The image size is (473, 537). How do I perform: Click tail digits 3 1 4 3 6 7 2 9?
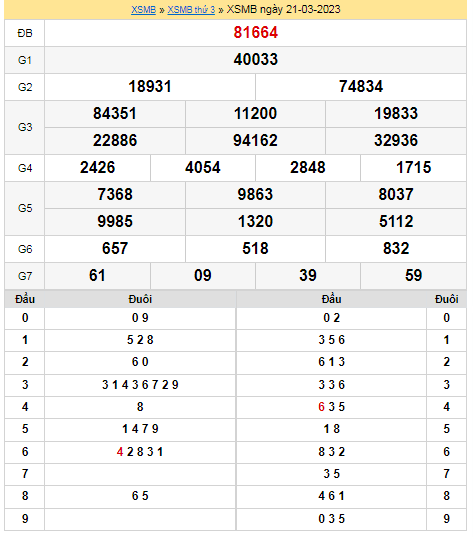(140, 385)
